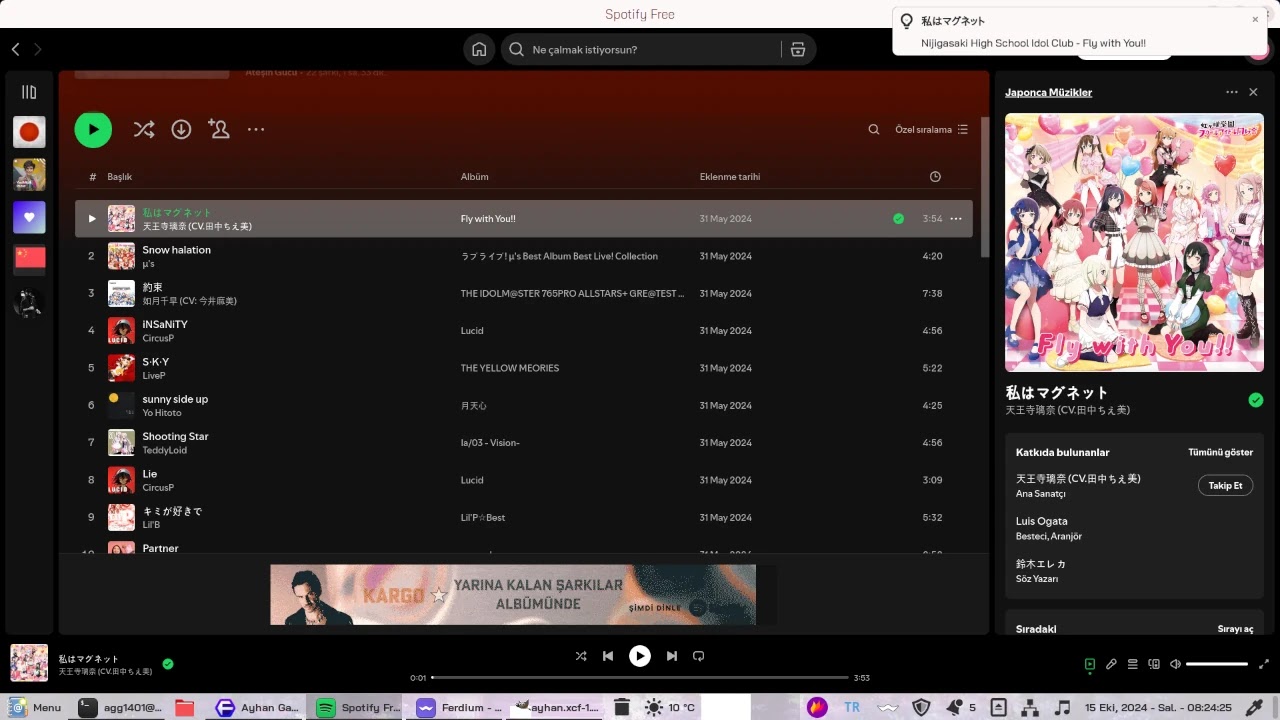The image size is (1280, 720).
Task: Follow artist with 'Takip Et' button
Action: click(1225, 485)
